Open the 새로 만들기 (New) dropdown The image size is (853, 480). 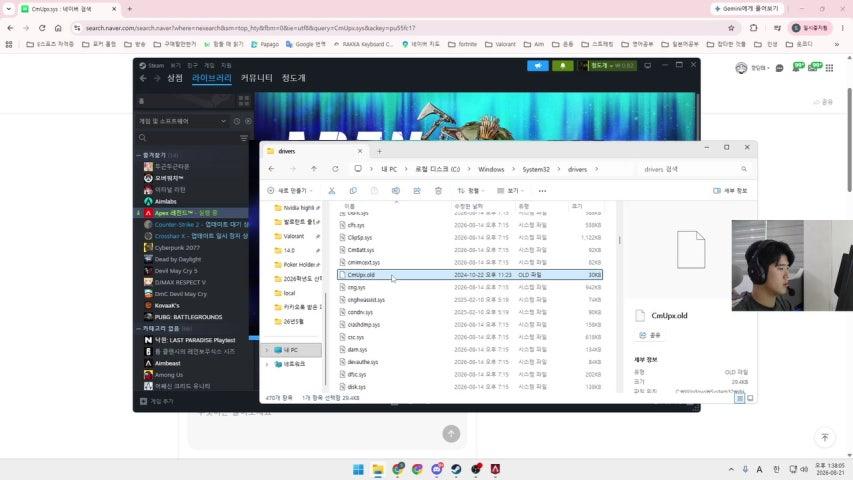pos(290,191)
